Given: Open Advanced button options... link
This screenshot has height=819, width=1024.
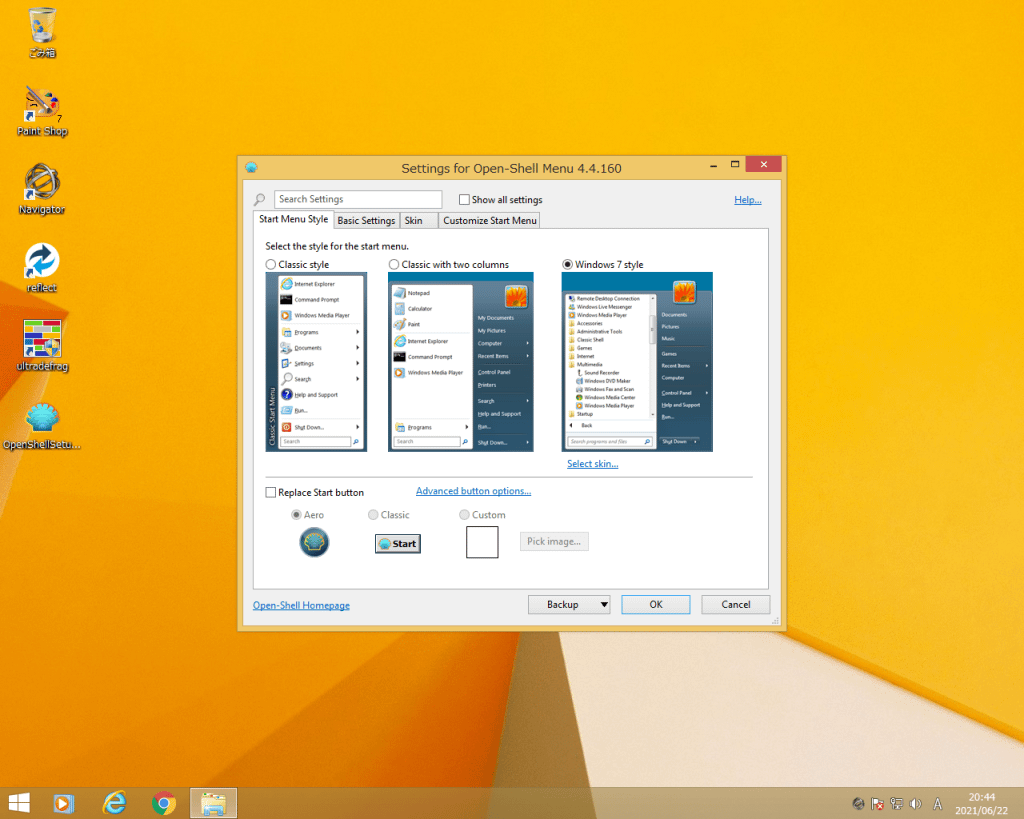Looking at the screenshot, I should (x=473, y=491).
